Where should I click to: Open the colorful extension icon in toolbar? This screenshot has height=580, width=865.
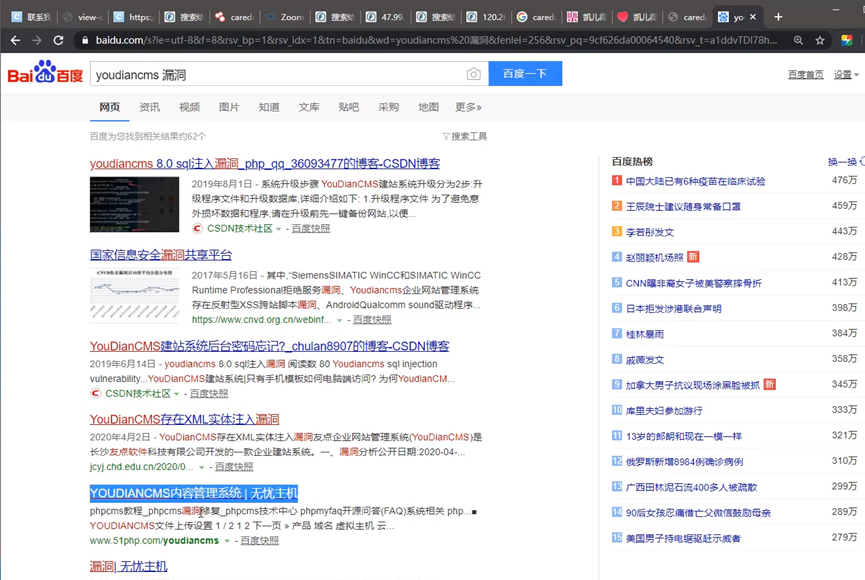pyautogui.click(x=846, y=40)
